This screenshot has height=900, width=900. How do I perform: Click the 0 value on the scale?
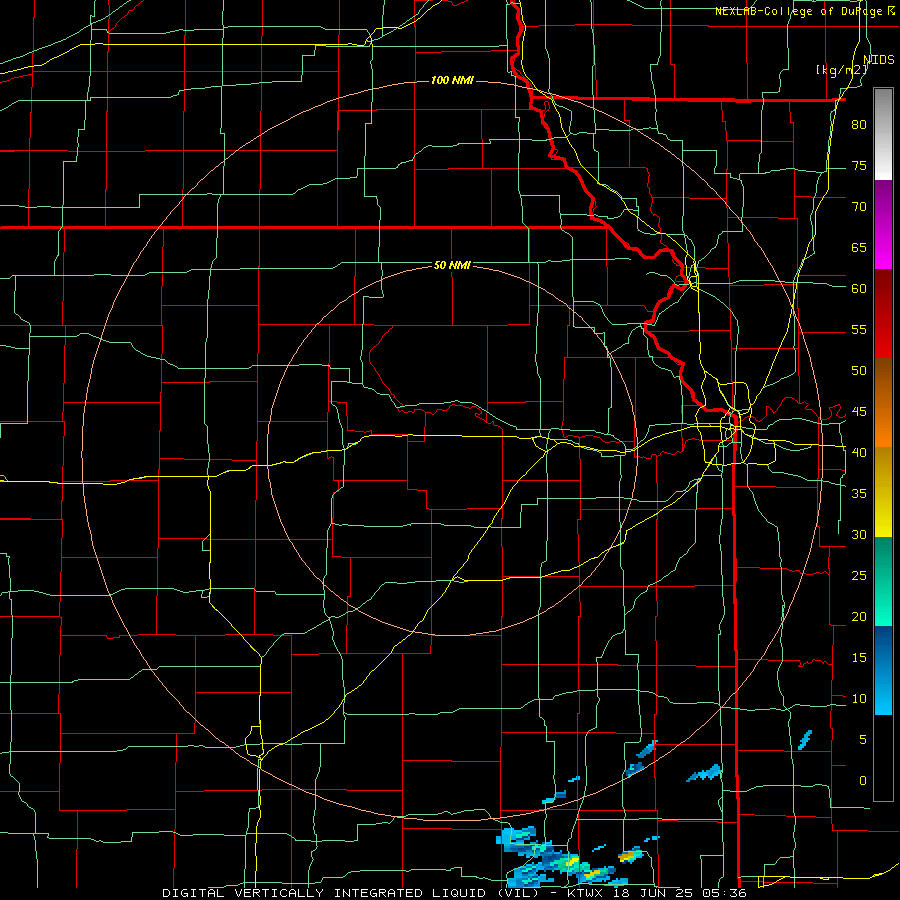863,781
